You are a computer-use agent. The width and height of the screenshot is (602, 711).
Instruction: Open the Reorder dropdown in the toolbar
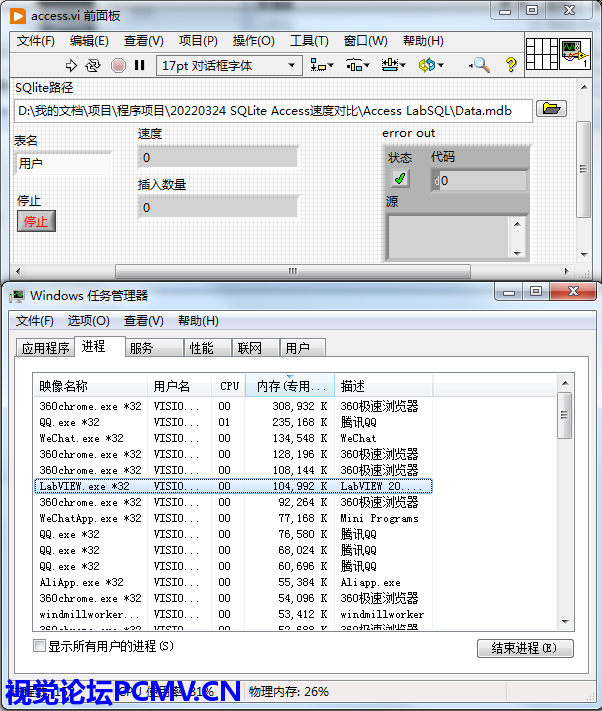click(431, 65)
